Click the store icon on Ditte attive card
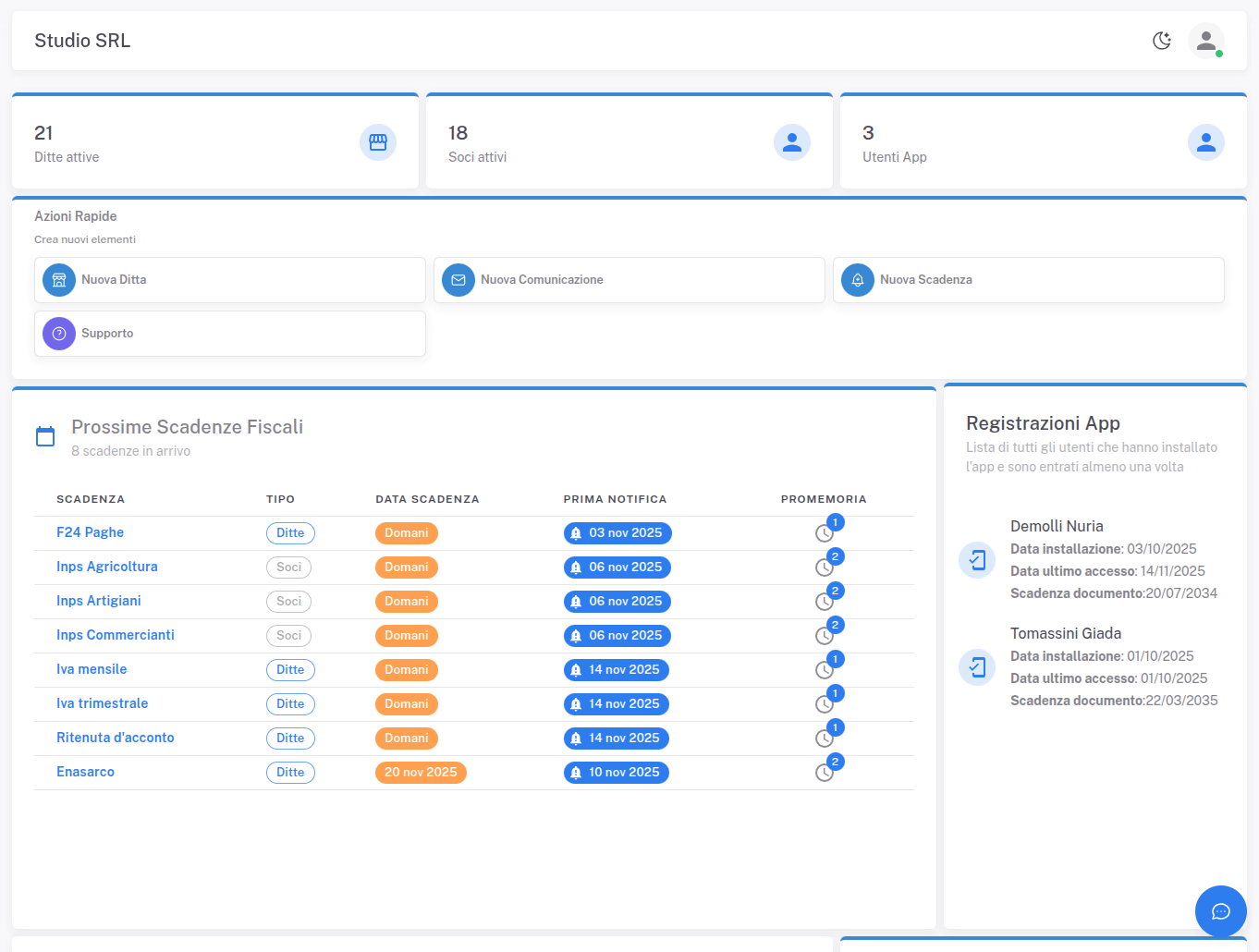Viewport: 1259px width, 952px height. (378, 141)
